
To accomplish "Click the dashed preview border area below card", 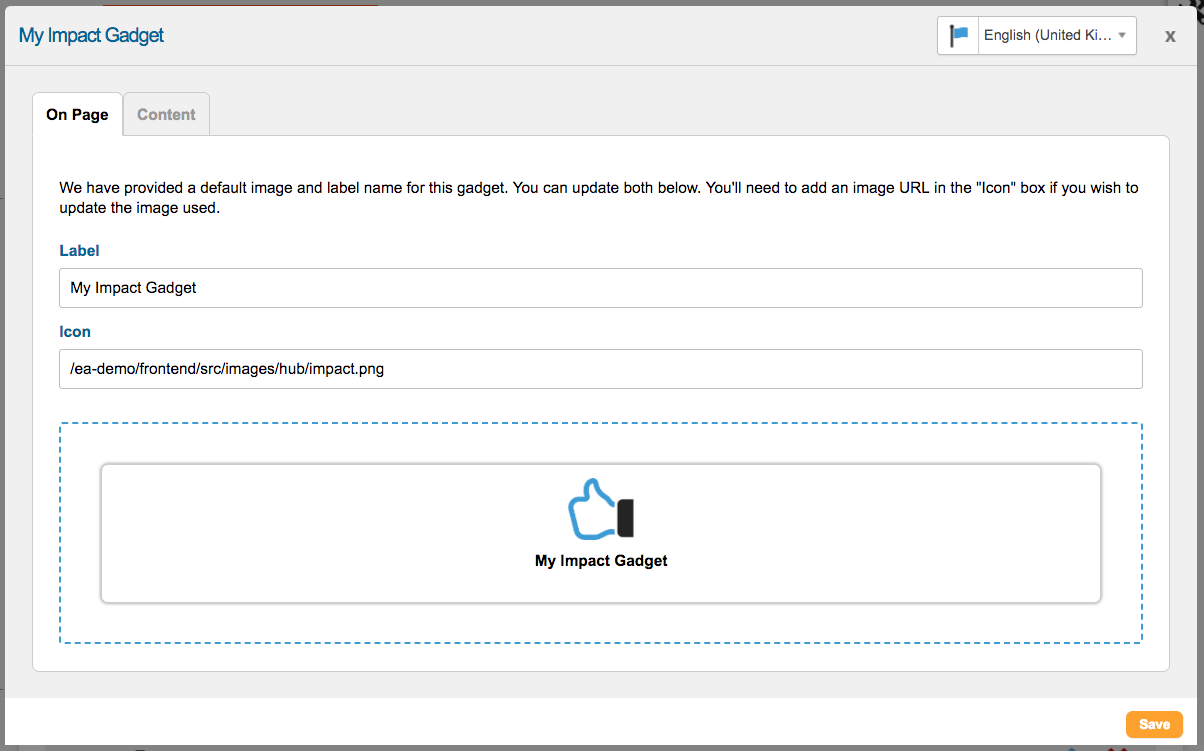I will (600, 623).
